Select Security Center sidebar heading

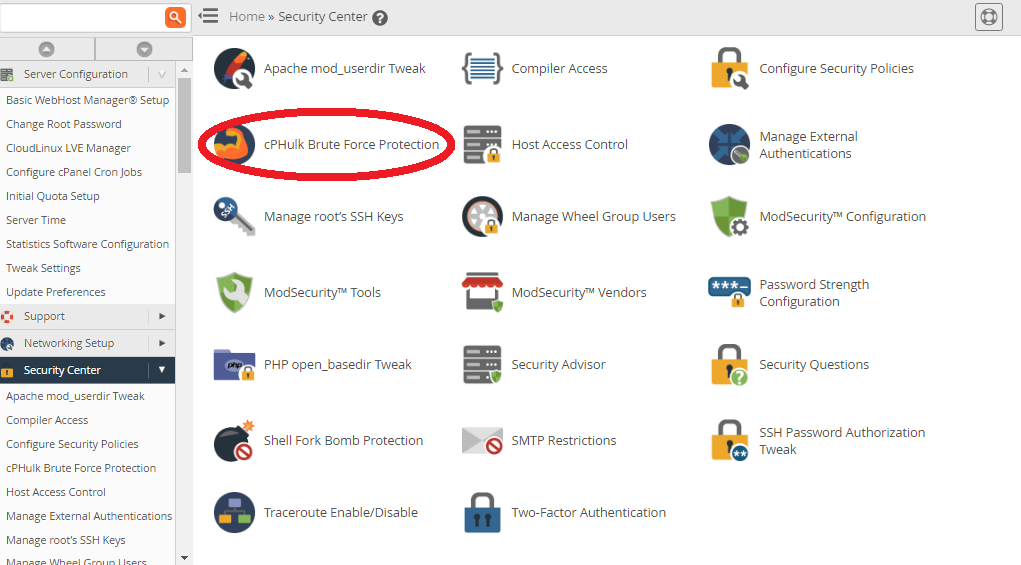[x=63, y=370]
